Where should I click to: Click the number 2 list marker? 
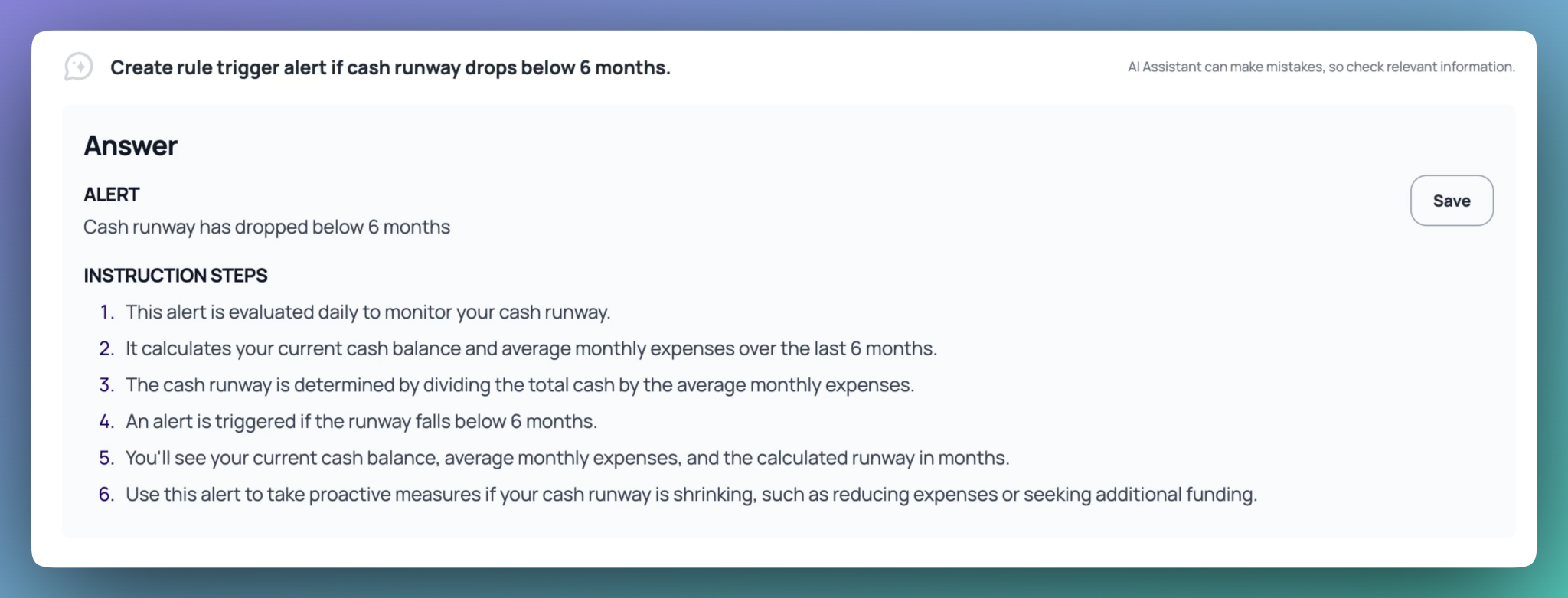pos(107,348)
